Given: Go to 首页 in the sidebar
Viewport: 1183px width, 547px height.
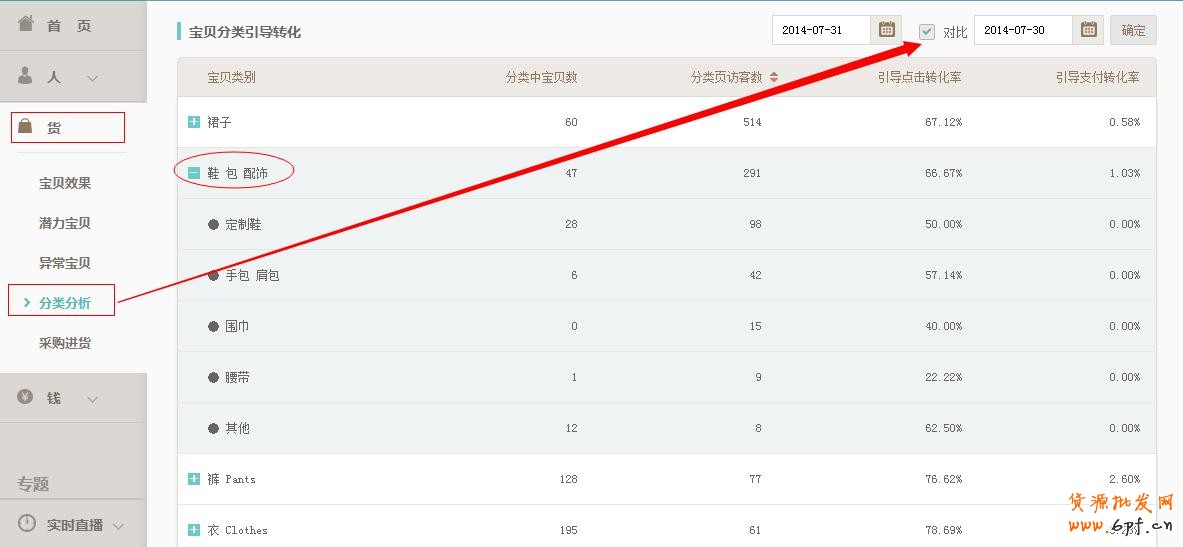Looking at the screenshot, I should 69,26.
